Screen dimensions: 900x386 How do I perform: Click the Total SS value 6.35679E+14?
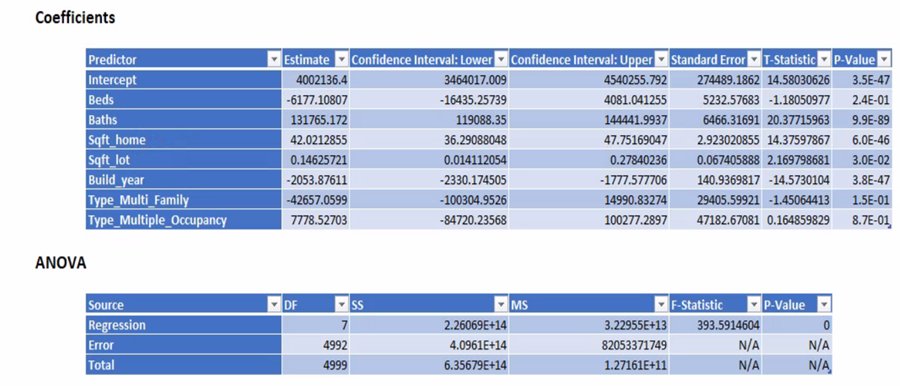pos(429,365)
